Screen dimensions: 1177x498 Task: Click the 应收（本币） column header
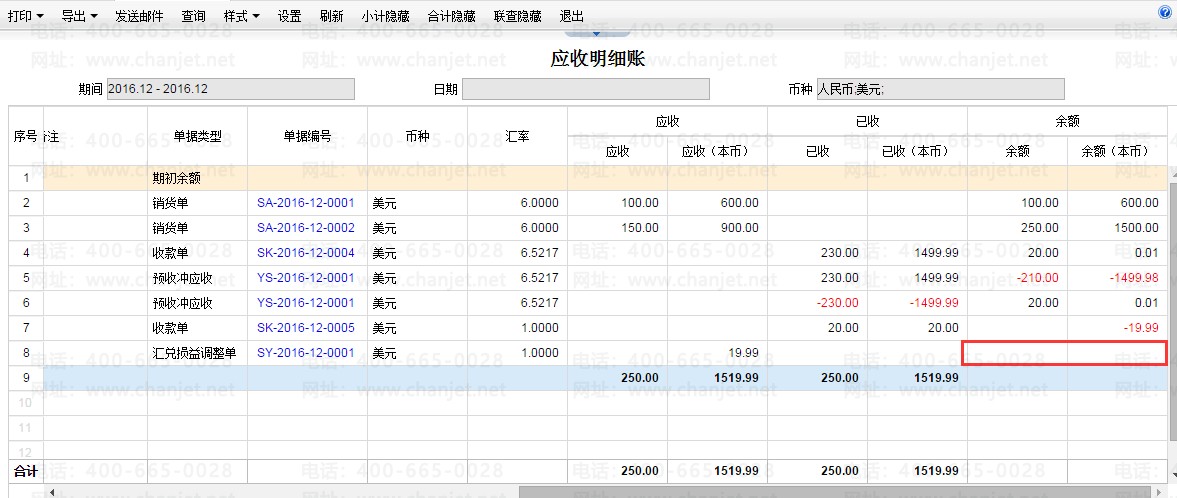point(717,151)
